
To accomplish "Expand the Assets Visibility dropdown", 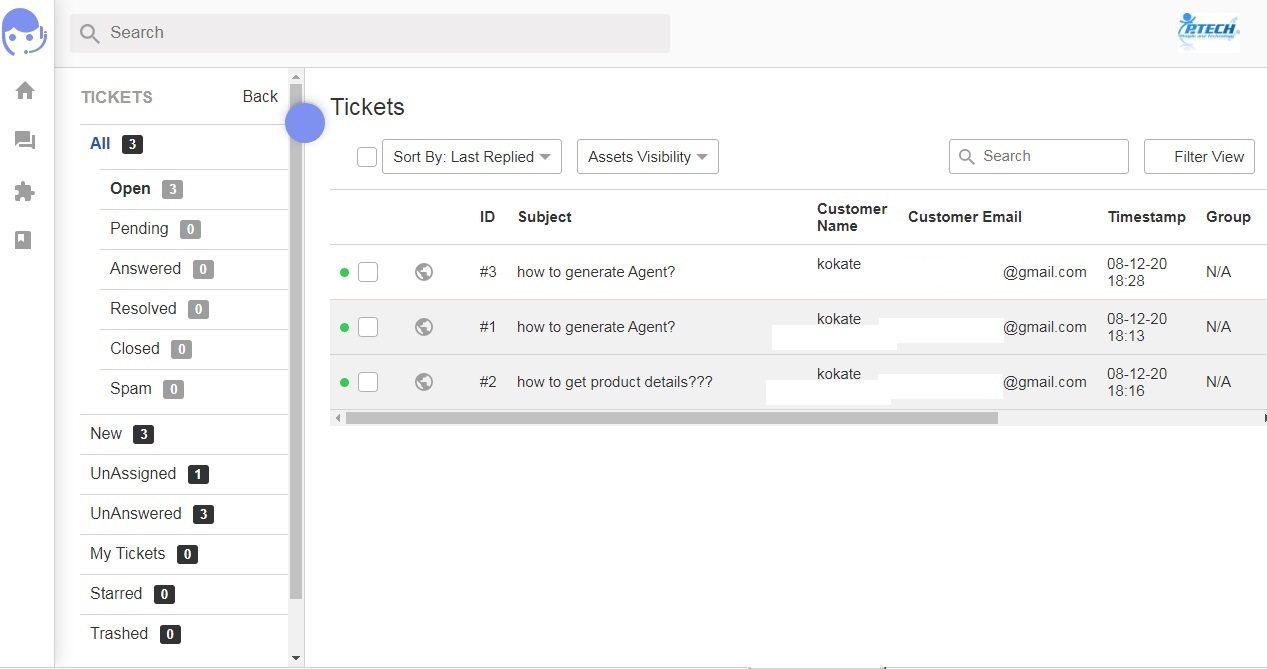I will 647,157.
